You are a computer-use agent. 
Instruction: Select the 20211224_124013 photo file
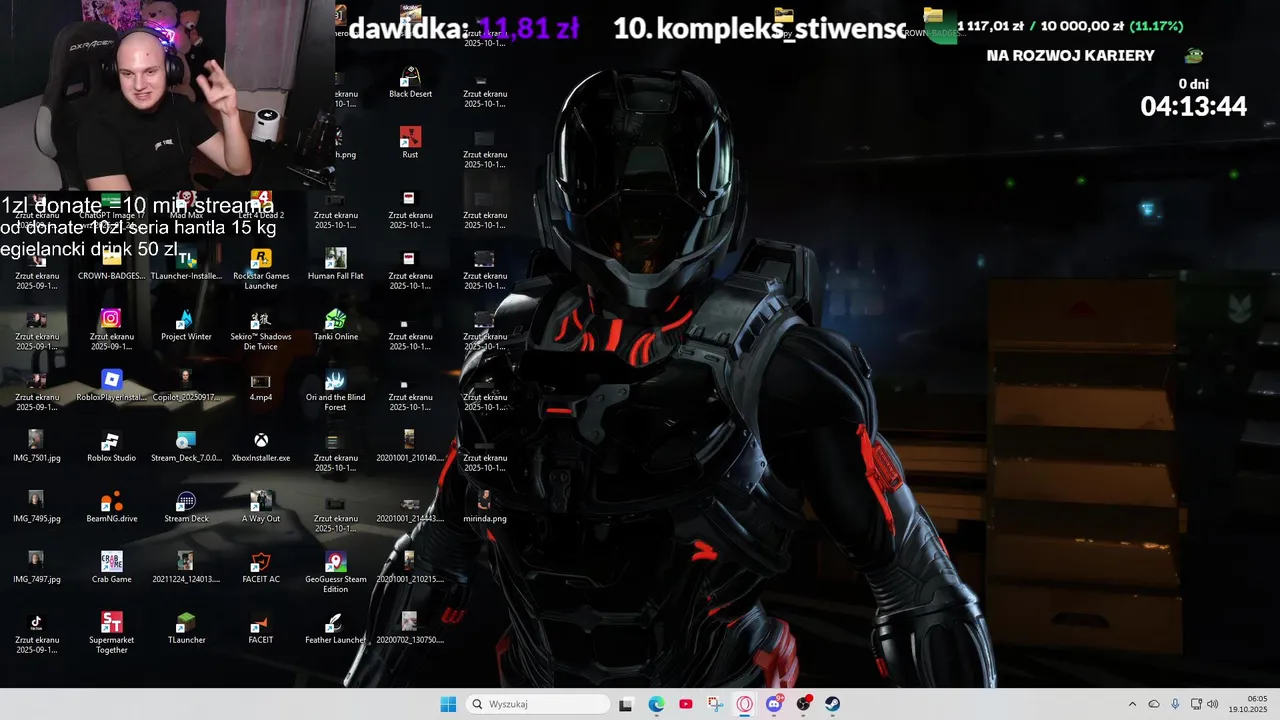click(x=186, y=569)
